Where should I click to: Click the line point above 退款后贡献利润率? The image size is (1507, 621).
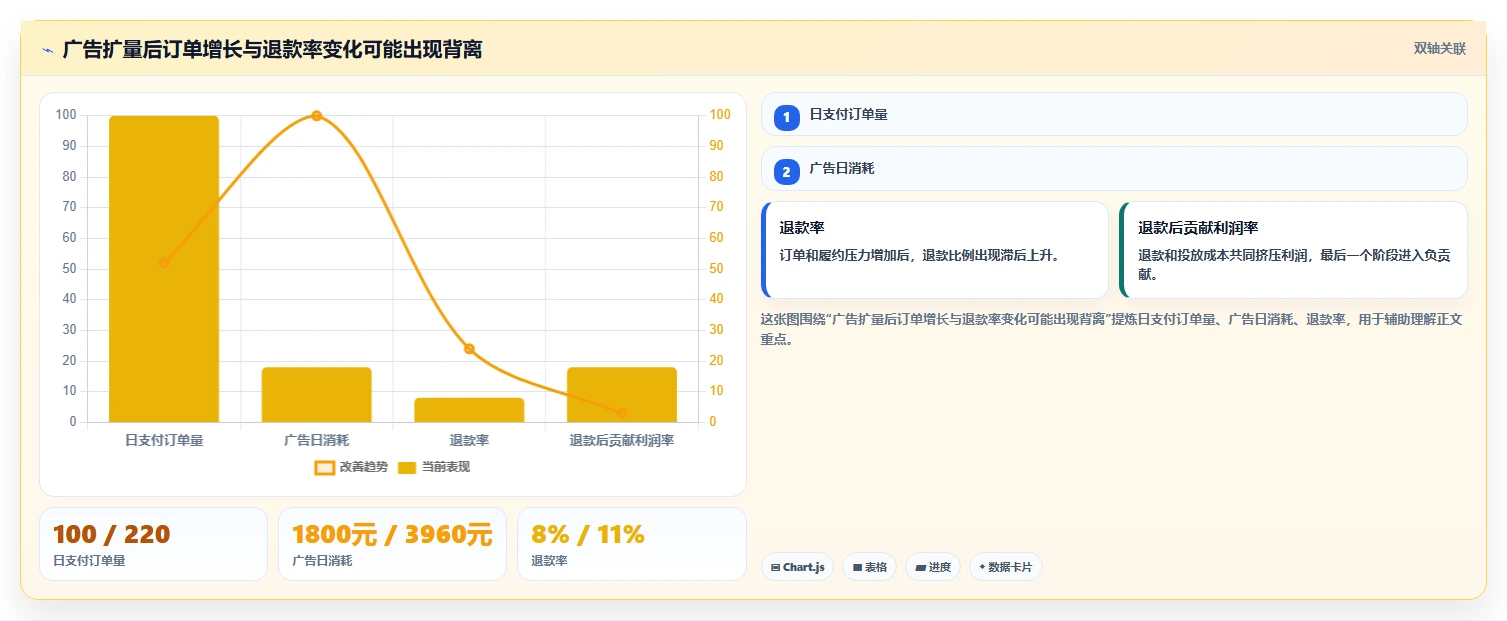[x=622, y=413]
